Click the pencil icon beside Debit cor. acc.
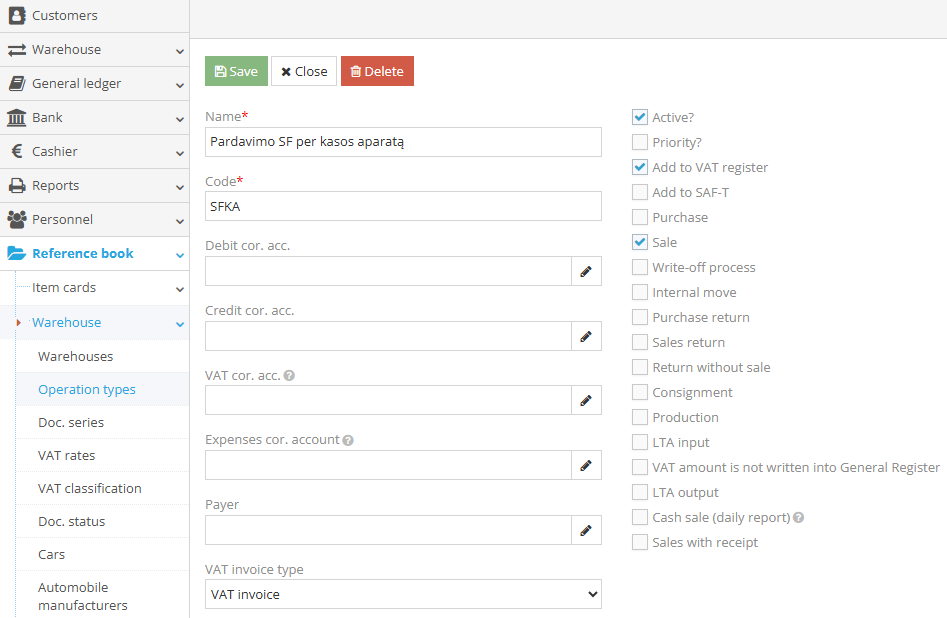This screenshot has width=947, height=618. [x=586, y=271]
